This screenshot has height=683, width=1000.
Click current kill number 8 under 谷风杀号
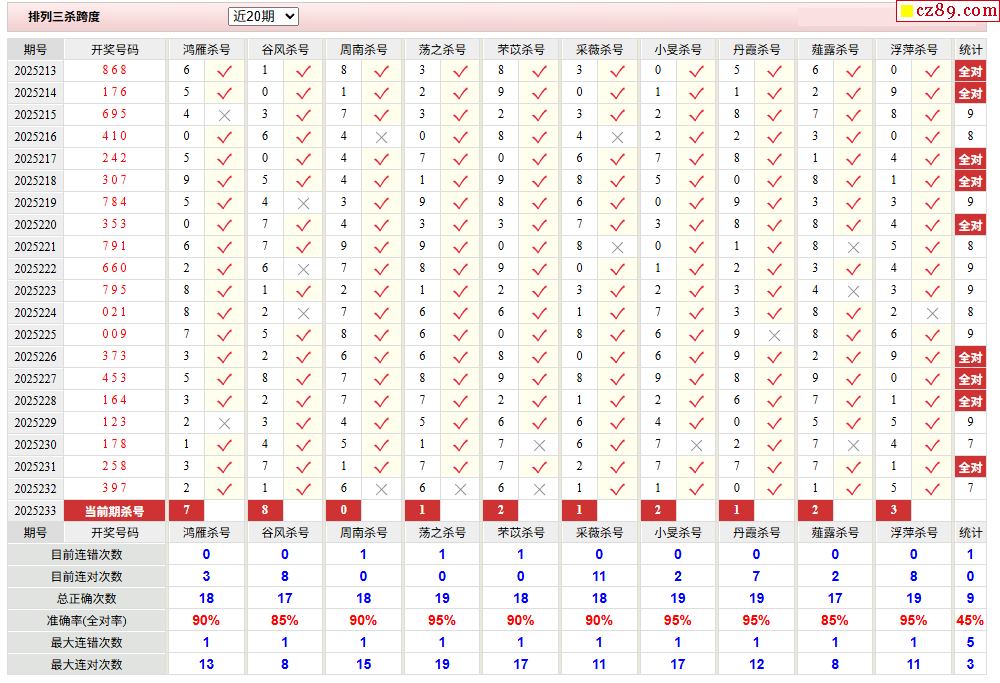265,510
